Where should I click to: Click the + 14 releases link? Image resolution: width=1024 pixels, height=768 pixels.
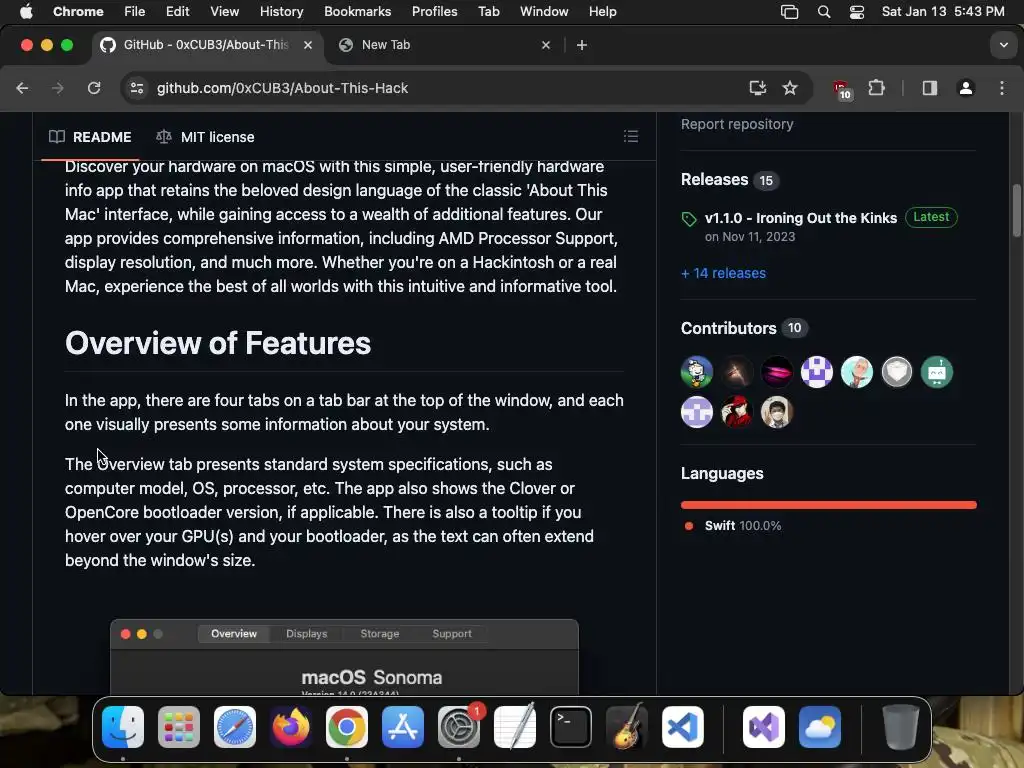[x=723, y=273]
